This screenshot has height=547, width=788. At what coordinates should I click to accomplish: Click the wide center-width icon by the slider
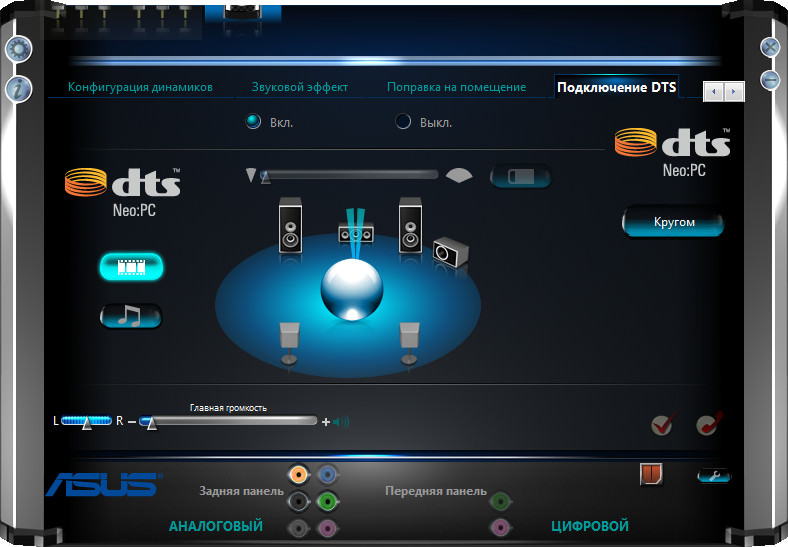coord(459,175)
